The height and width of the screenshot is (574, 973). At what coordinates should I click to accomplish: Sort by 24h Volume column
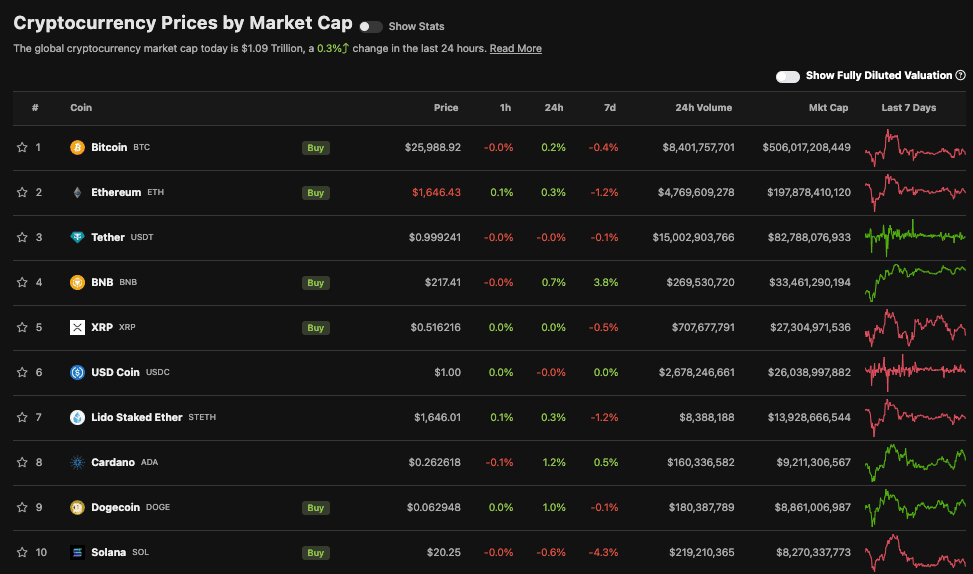click(x=704, y=107)
